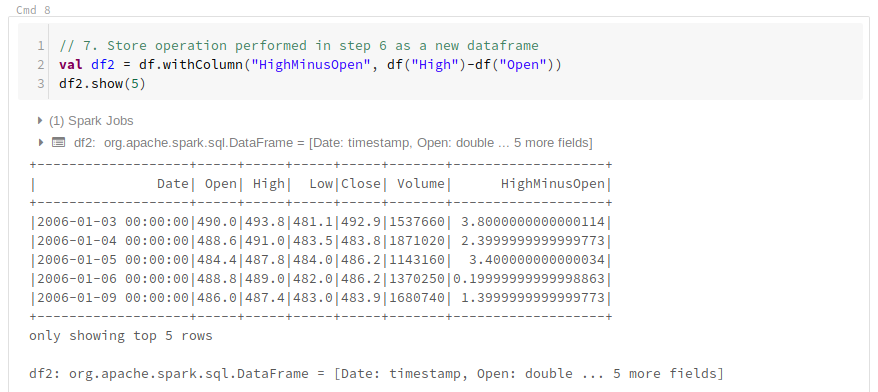
Task: Click the 2006-01-04 00:00:00 date cell
Action: pos(113,241)
